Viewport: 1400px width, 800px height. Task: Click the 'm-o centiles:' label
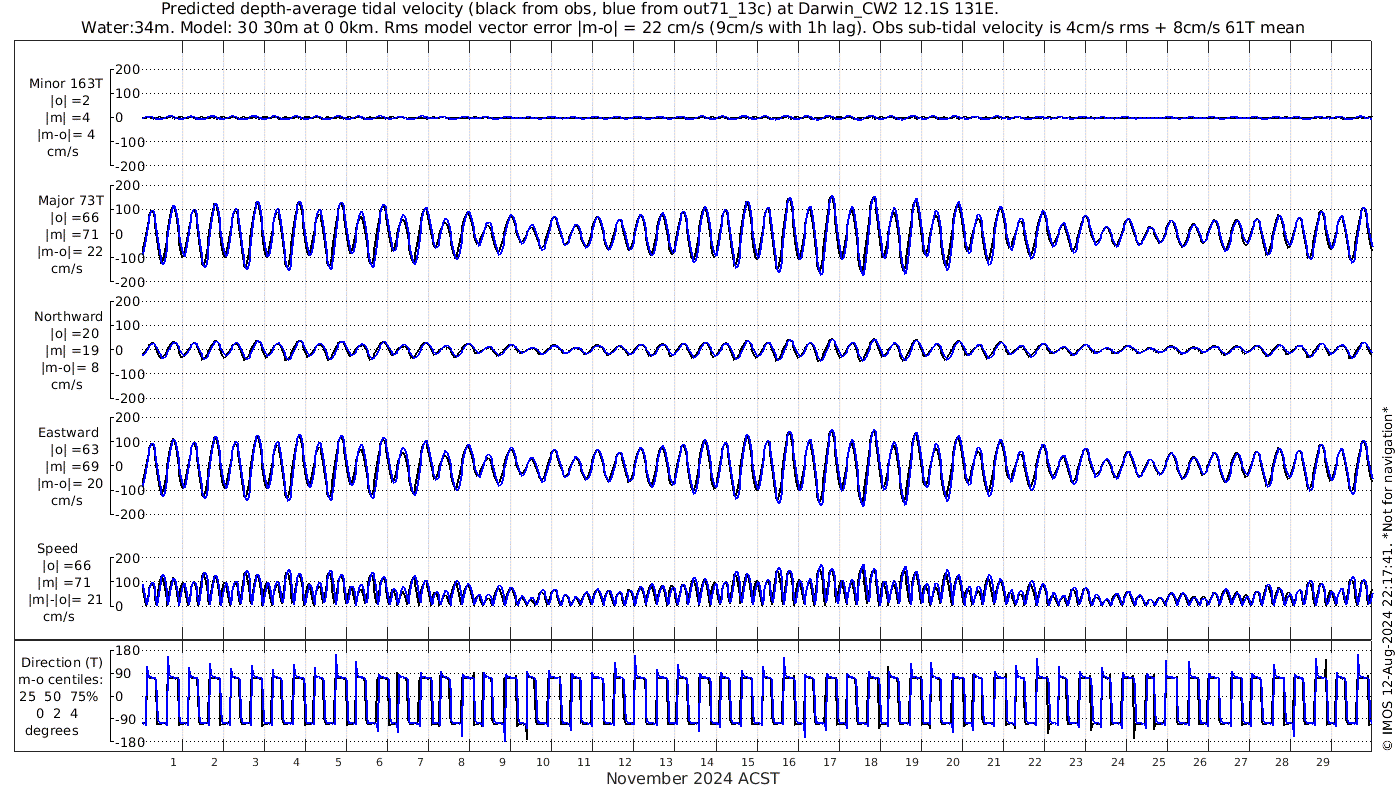62,679
